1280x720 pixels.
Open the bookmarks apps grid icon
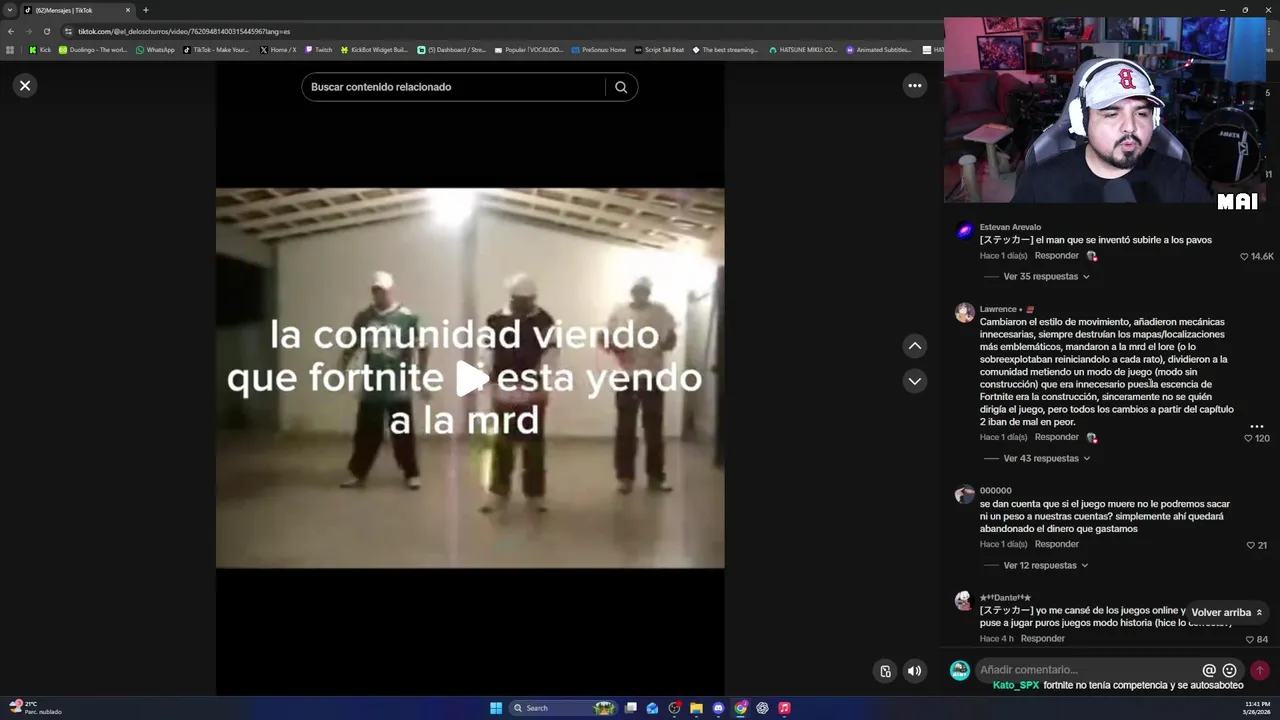pos(10,49)
